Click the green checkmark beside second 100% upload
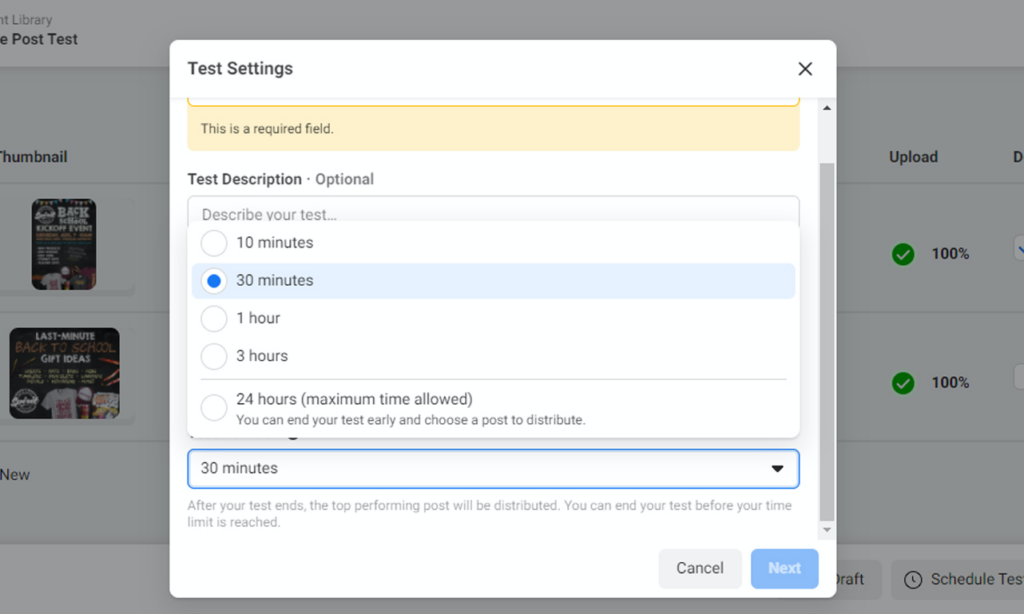The image size is (1024, 614). 902,382
